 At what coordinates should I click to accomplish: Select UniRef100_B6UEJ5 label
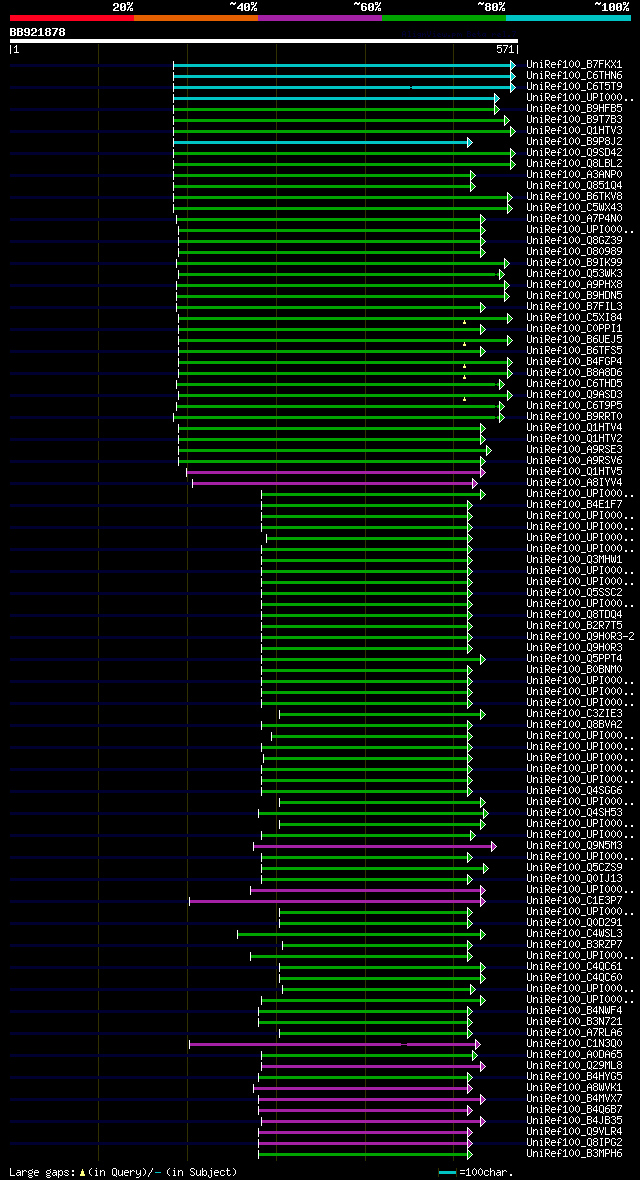(574, 339)
